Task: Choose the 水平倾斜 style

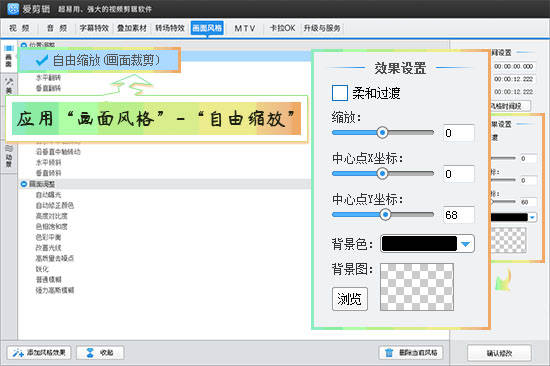Action: point(48,162)
